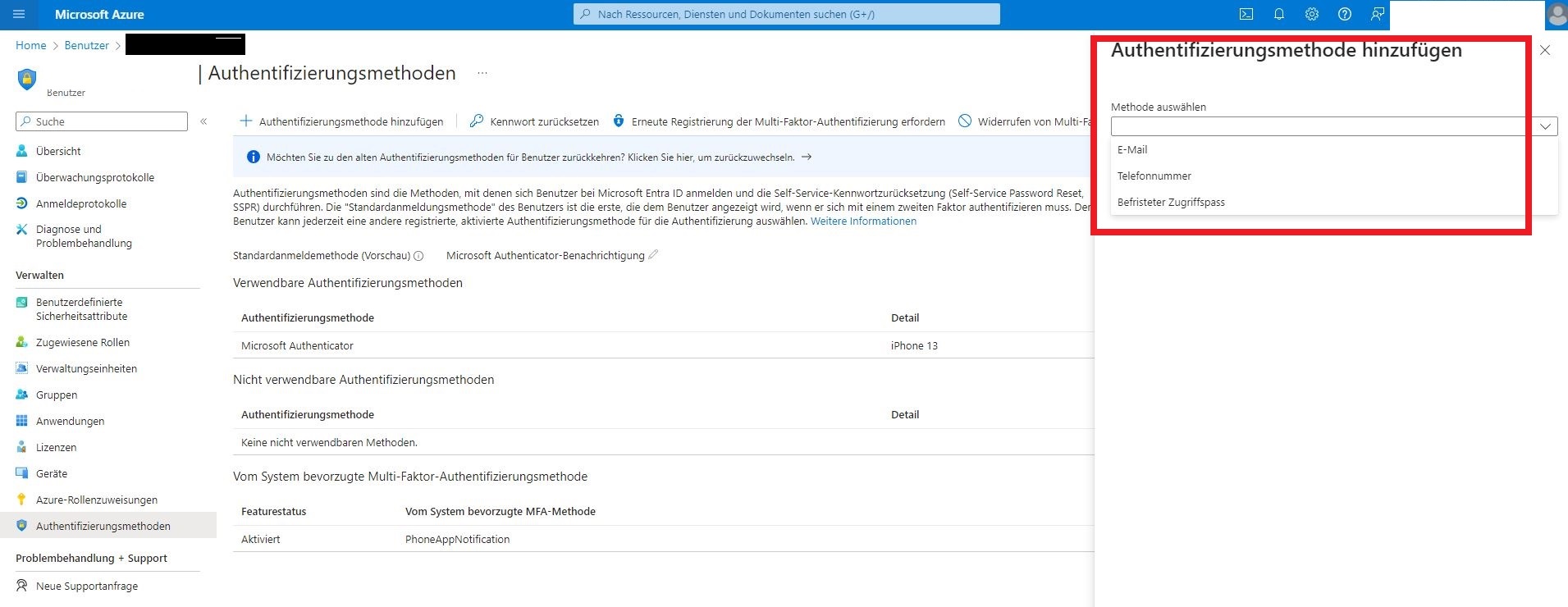Choose Befristeter Zugriffspass from the list
Image resolution: width=1568 pixels, height=607 pixels.
[1333, 202]
